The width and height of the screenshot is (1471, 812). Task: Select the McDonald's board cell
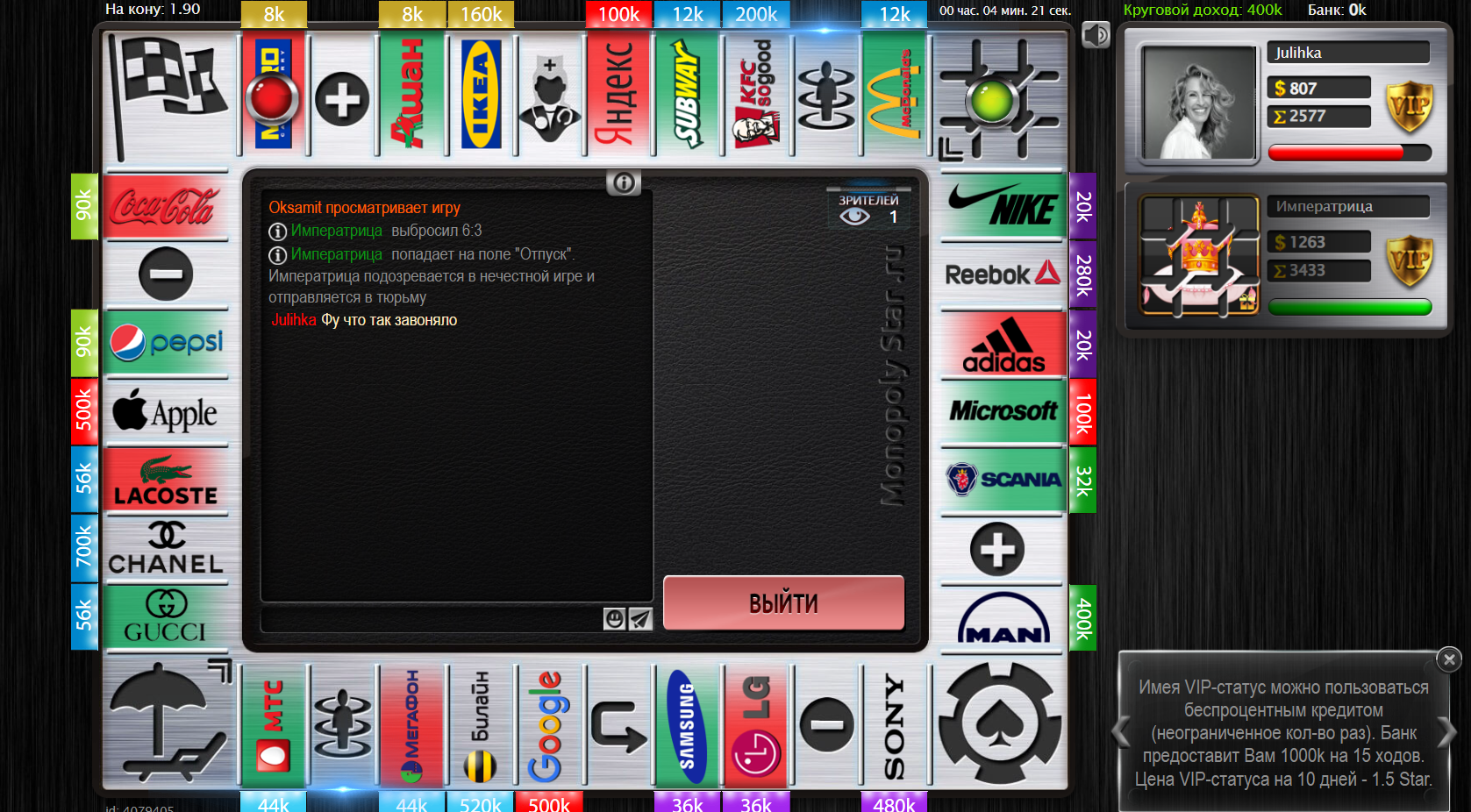(x=894, y=95)
